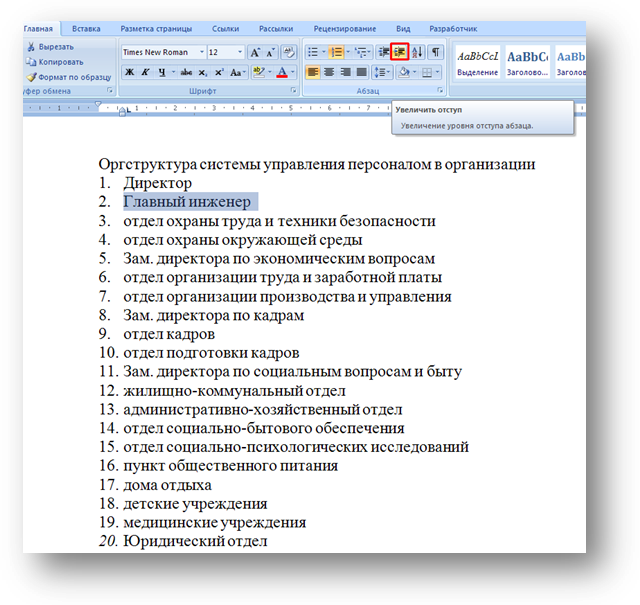This screenshot has width=640, height=605.
Task: Click the Increase Indent icon
Action: coord(400,52)
